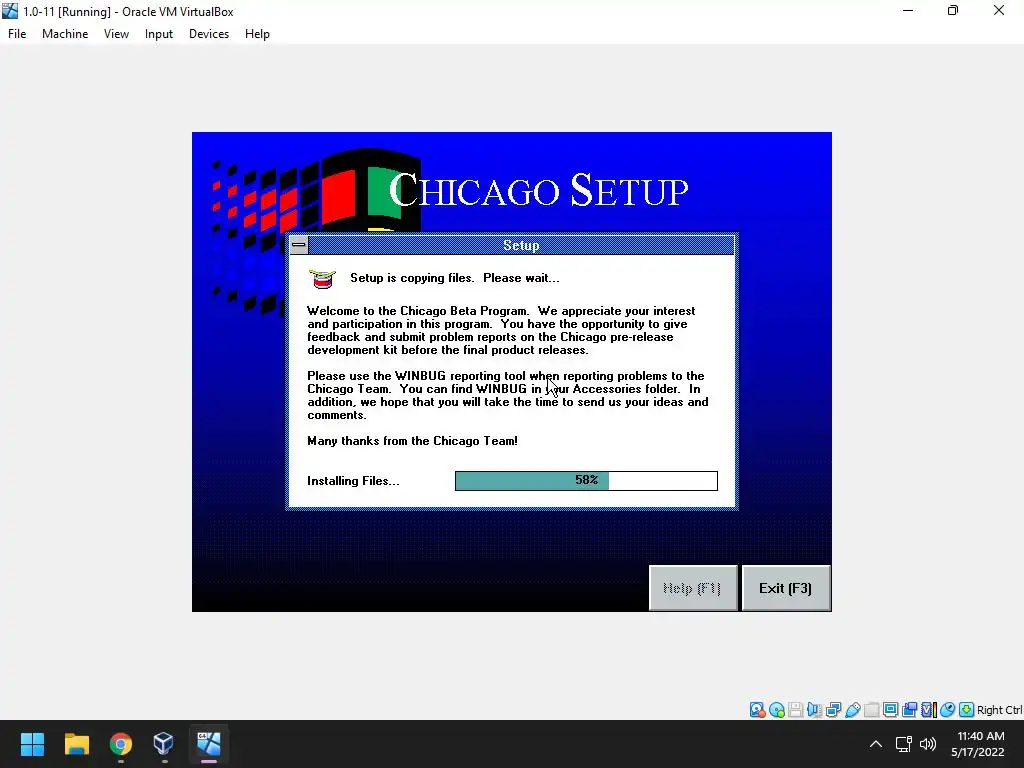Image resolution: width=1024 pixels, height=768 pixels.
Task: Click the USB devices status icon
Action: [852, 710]
